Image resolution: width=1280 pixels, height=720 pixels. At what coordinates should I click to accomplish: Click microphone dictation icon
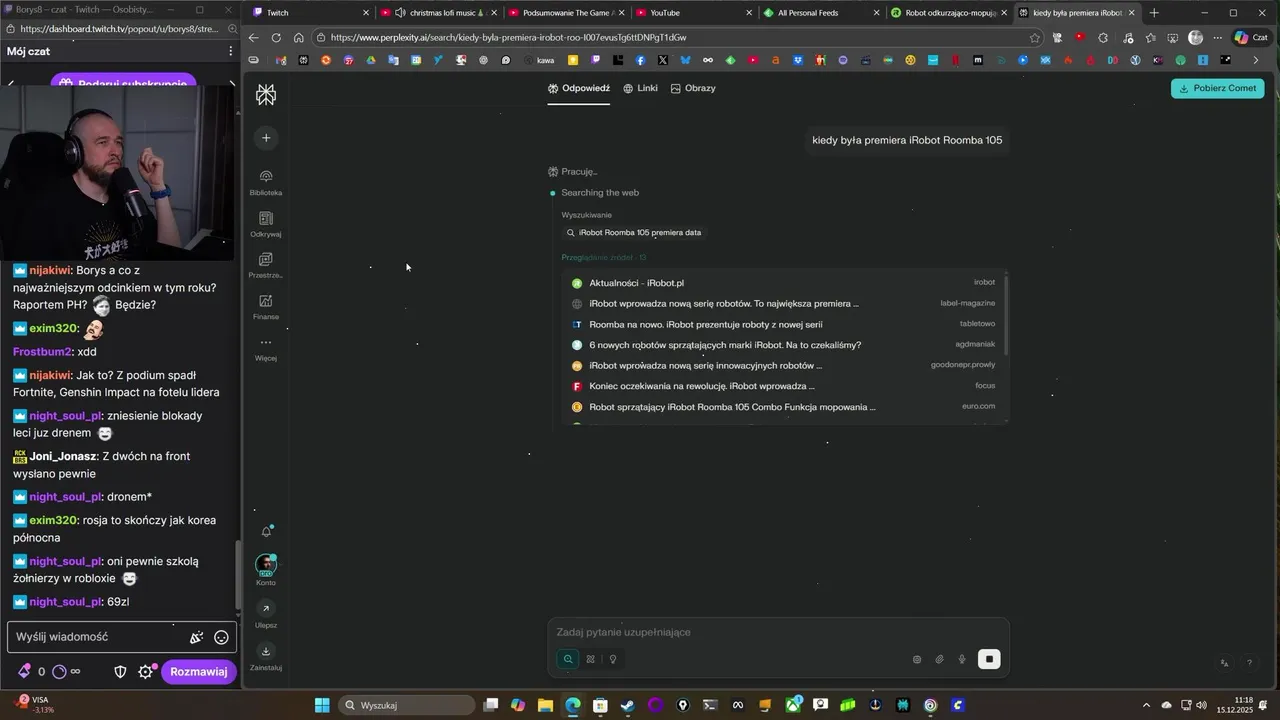[962, 659]
